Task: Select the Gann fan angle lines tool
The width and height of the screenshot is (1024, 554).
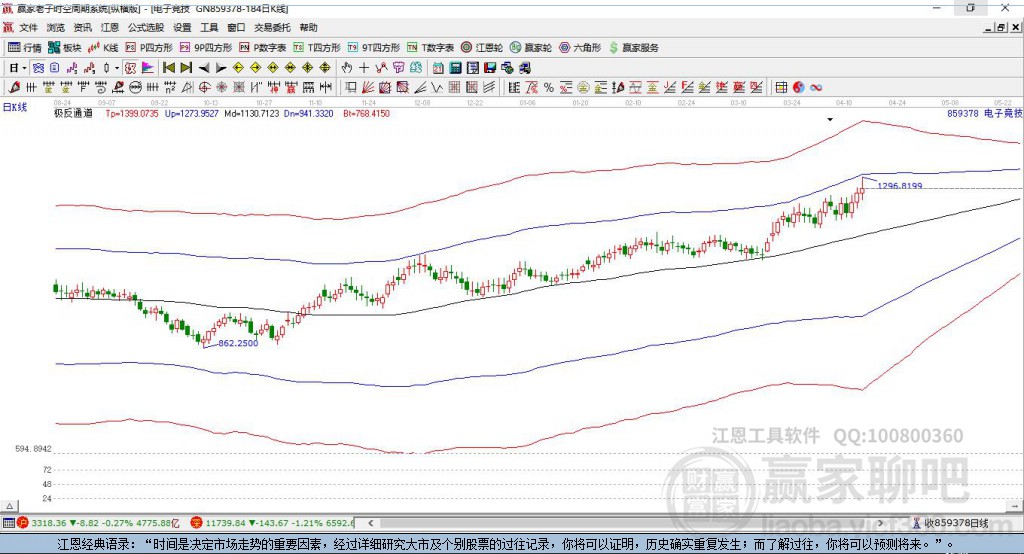Action: pos(368,88)
